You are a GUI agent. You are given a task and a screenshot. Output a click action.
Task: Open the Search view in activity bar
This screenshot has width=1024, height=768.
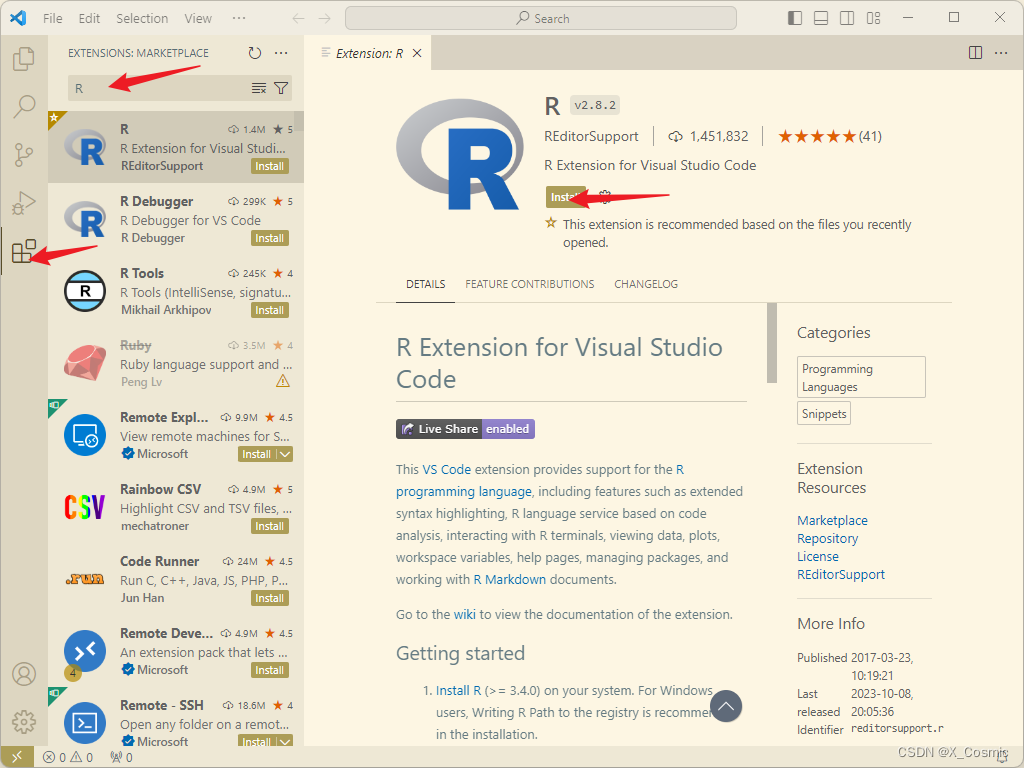[24, 106]
